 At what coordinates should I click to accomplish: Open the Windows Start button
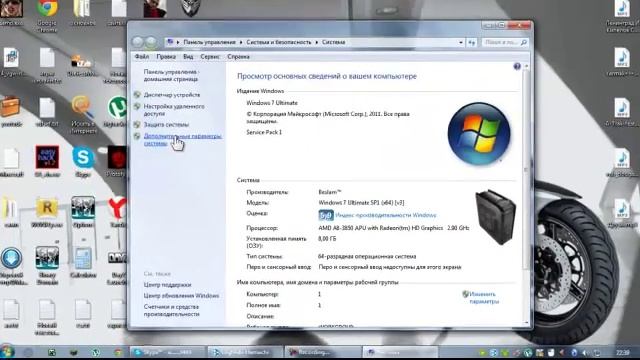point(7,352)
